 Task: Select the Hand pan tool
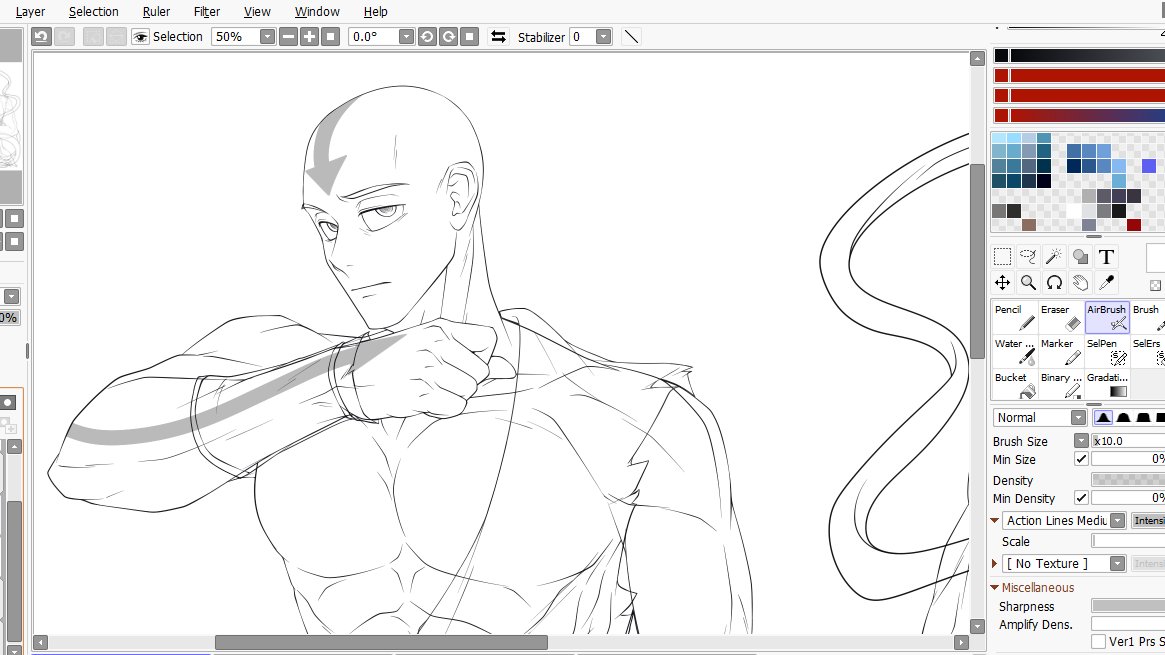(x=1080, y=283)
